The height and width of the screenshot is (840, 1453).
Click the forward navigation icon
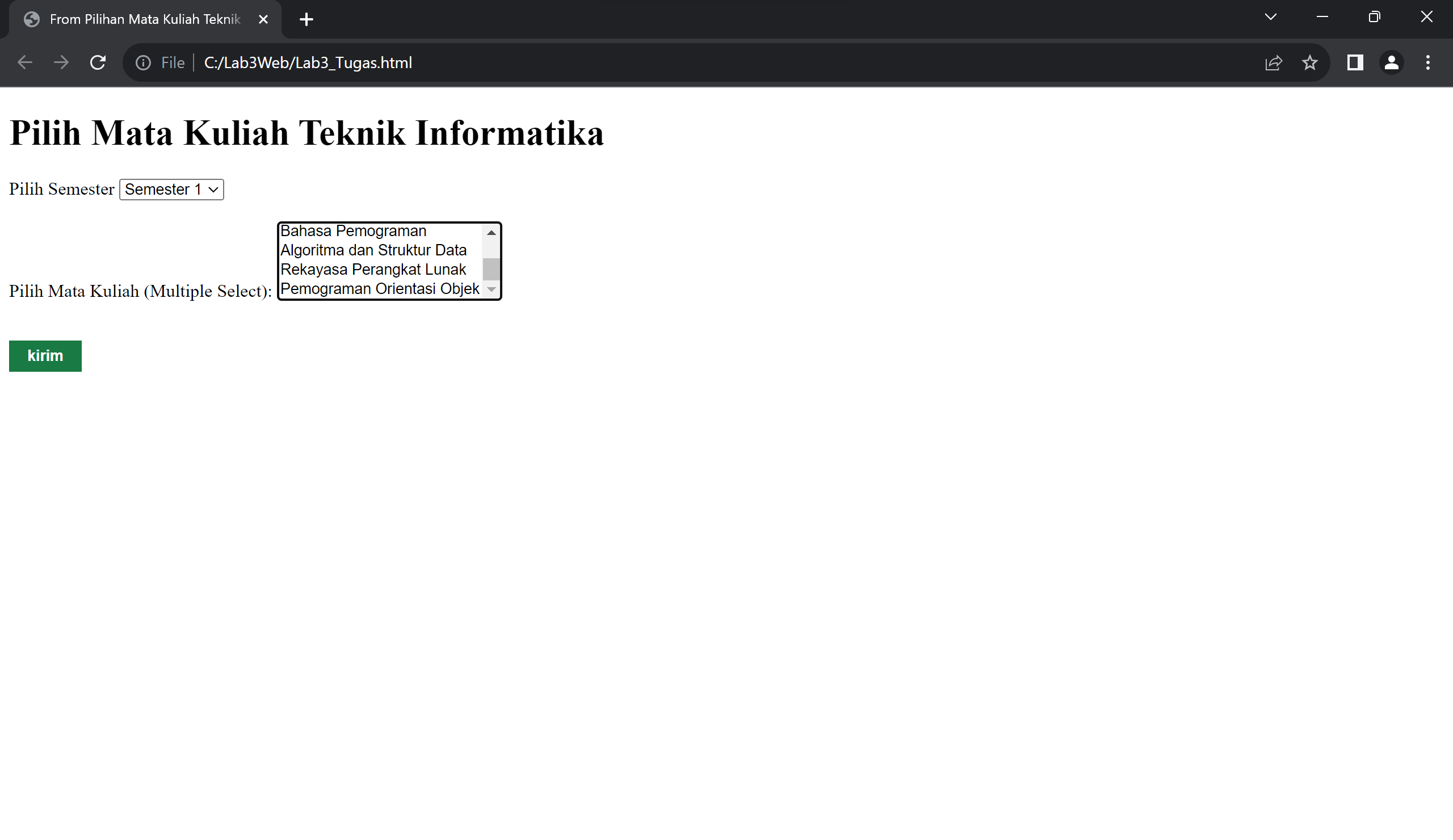click(61, 62)
